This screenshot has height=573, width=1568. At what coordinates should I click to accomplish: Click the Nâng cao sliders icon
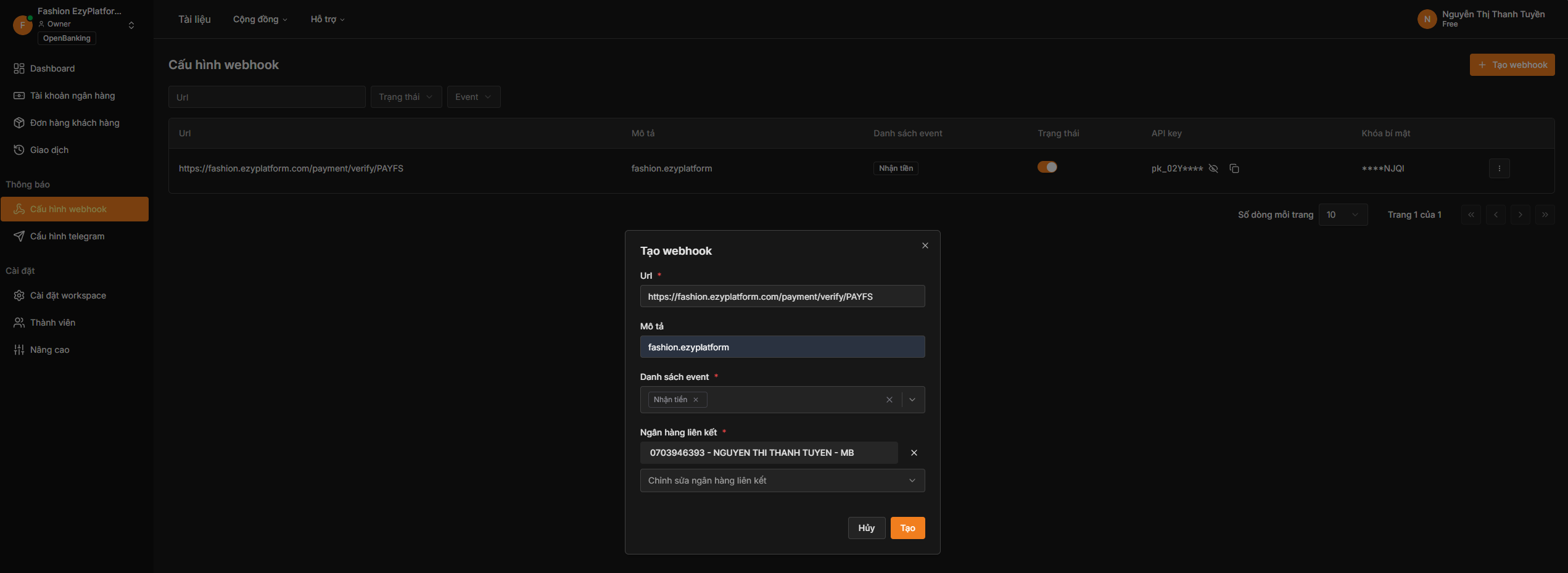[19, 350]
